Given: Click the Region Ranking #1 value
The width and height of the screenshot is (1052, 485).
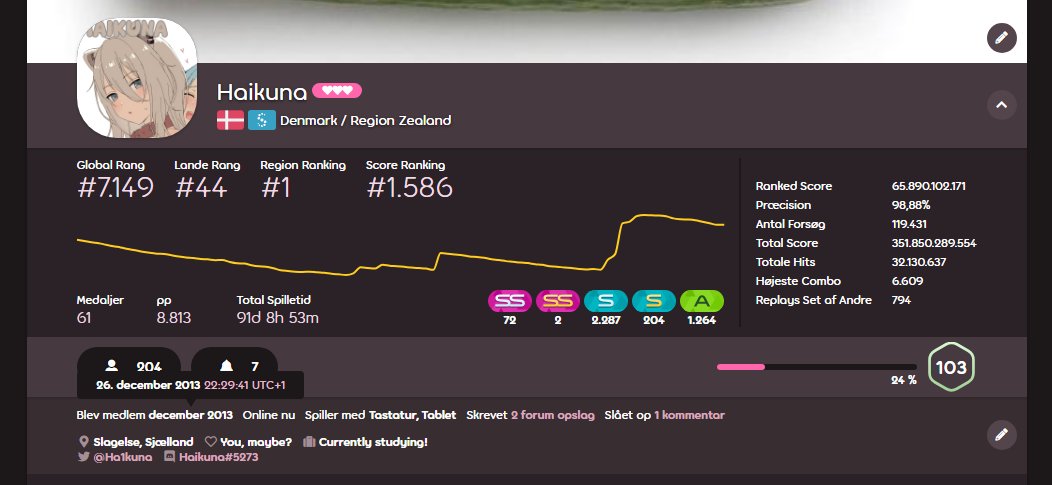Looking at the screenshot, I should click(276, 188).
